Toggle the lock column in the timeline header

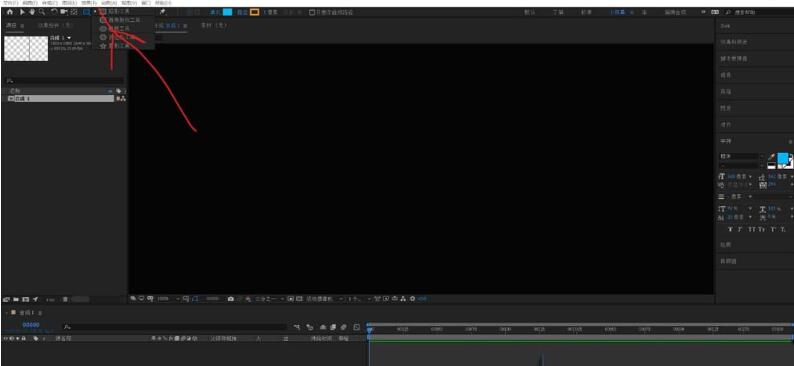pos(23,338)
